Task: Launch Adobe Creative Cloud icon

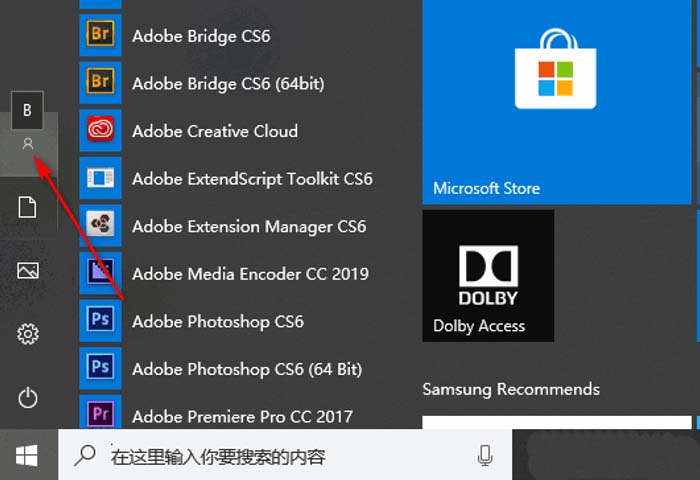Action: 100,131
